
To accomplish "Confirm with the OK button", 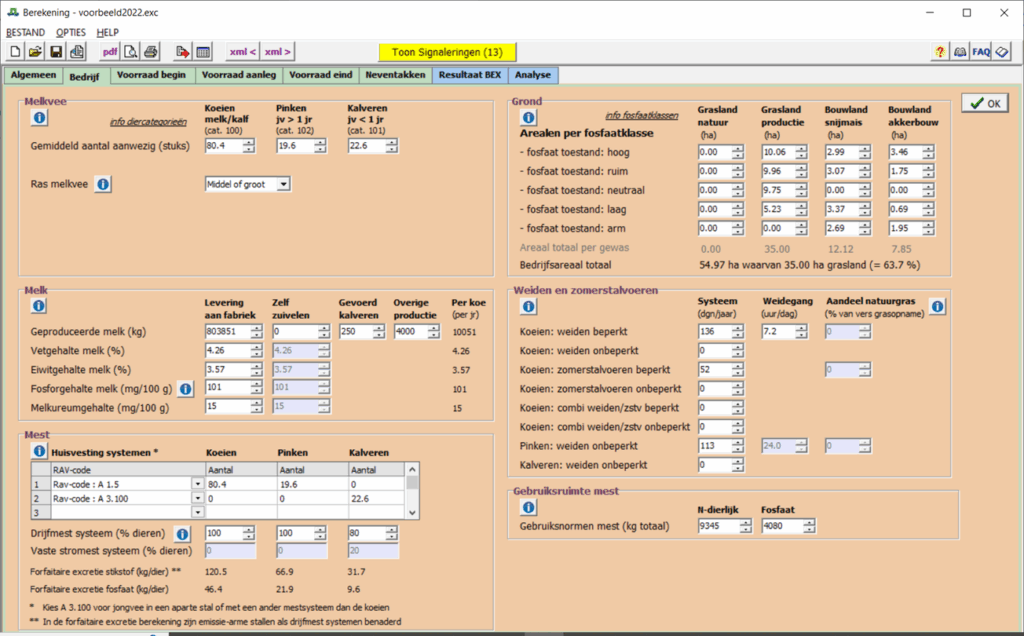I will [984, 103].
